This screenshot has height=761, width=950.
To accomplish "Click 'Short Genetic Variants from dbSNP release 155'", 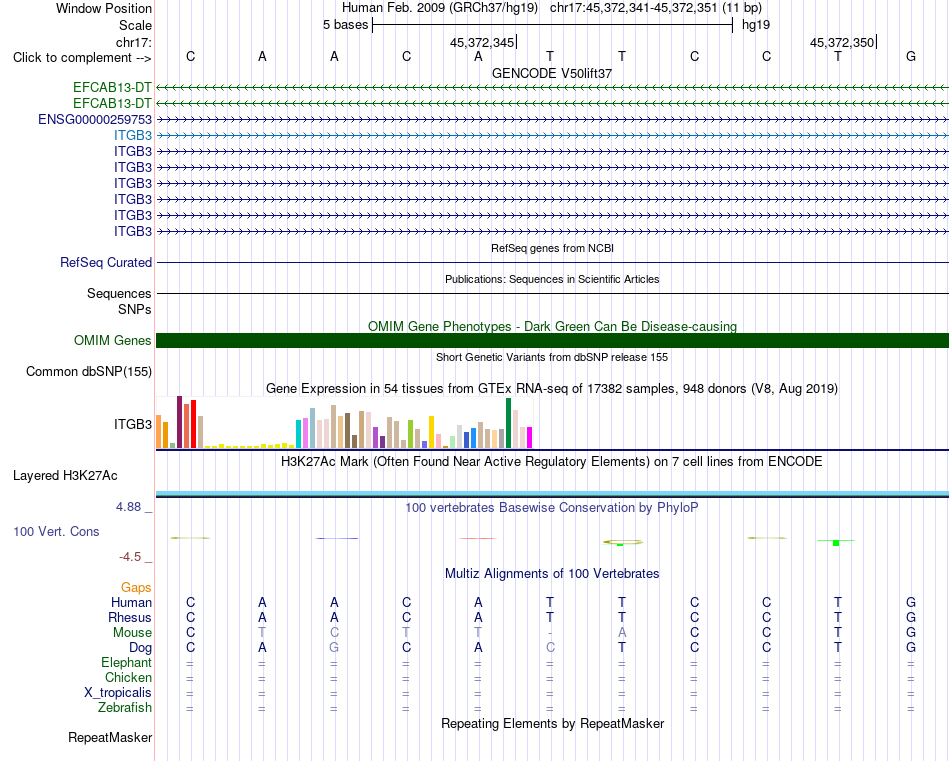I will click(x=552, y=357).
